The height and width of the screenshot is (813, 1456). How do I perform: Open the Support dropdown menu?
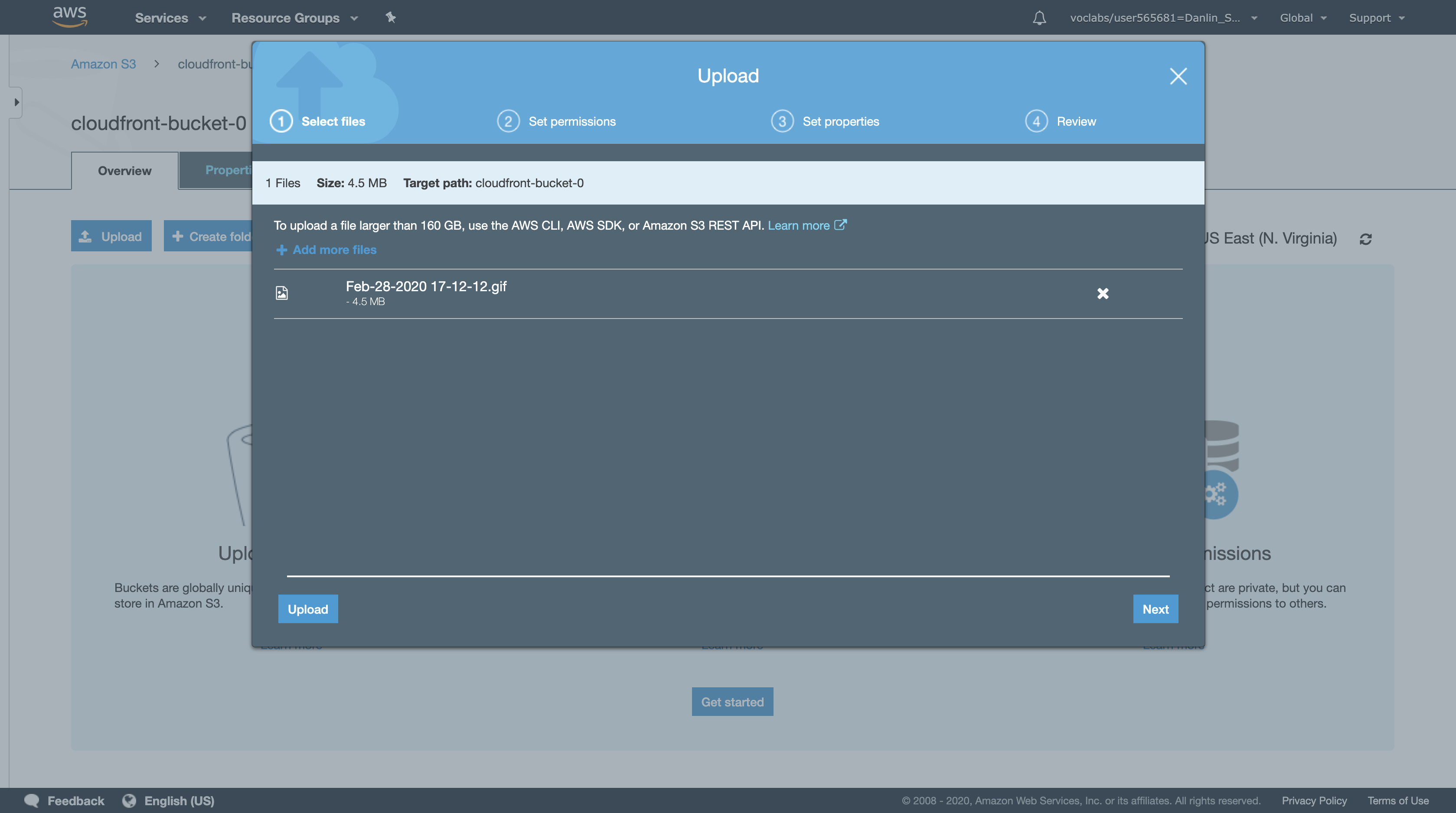pos(1376,18)
